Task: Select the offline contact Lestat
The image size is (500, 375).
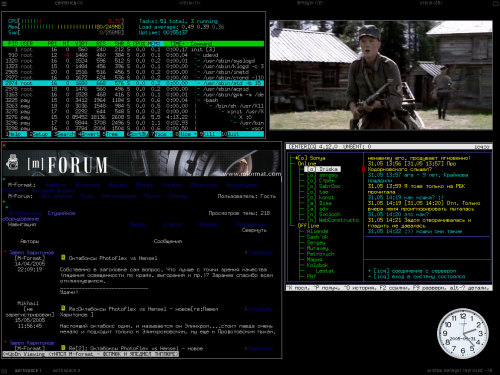Action: coord(325,271)
